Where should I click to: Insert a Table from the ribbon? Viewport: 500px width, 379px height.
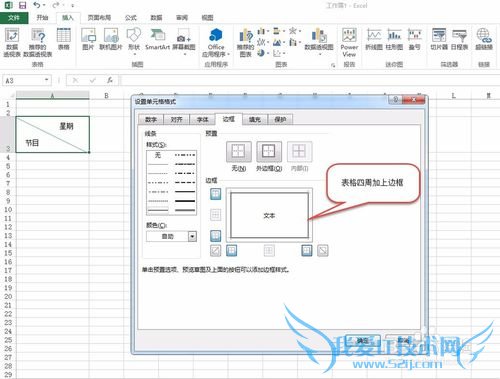pyautogui.click(x=63, y=39)
